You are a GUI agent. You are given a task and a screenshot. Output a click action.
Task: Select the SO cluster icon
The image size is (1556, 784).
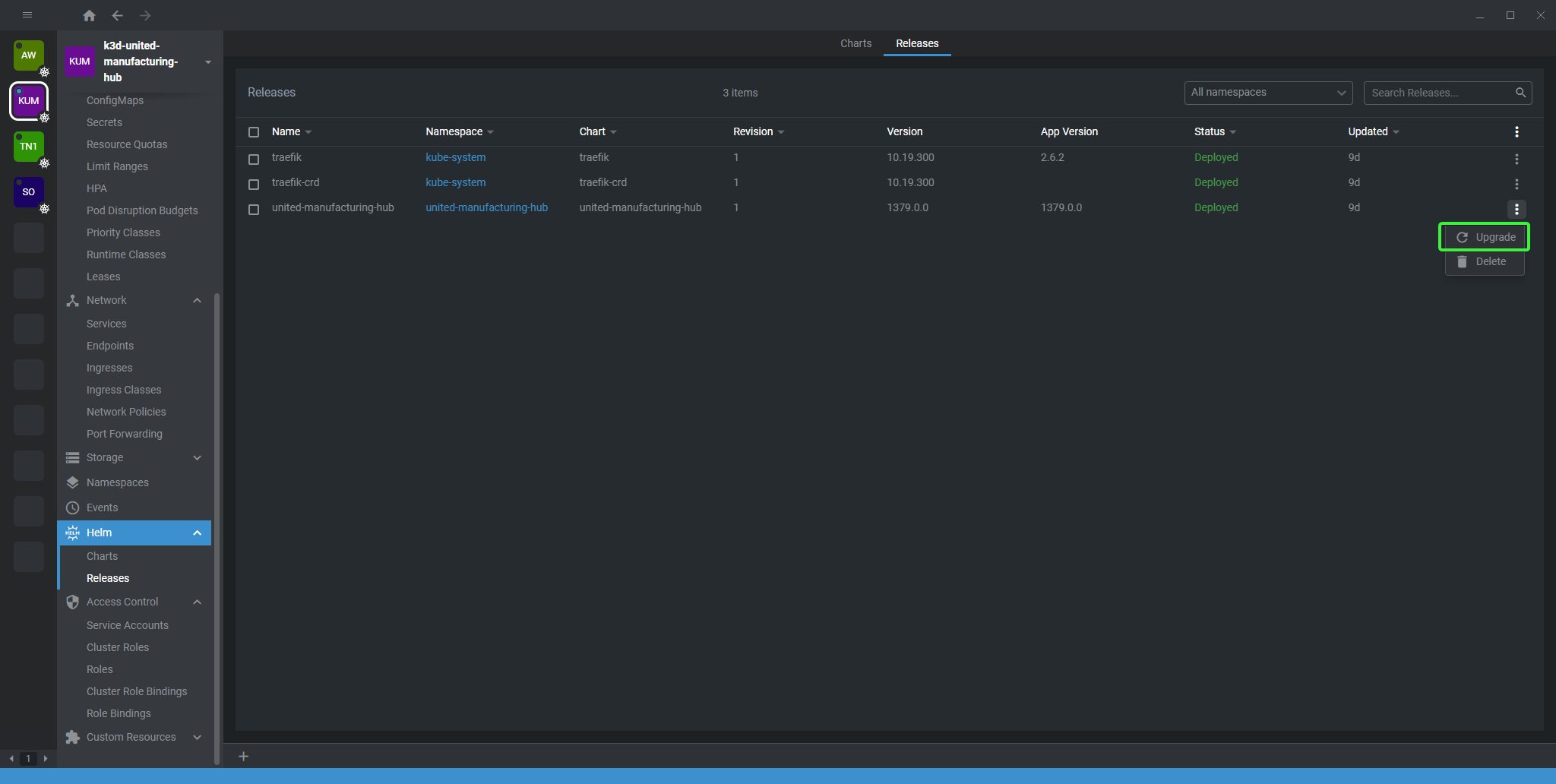coord(29,192)
